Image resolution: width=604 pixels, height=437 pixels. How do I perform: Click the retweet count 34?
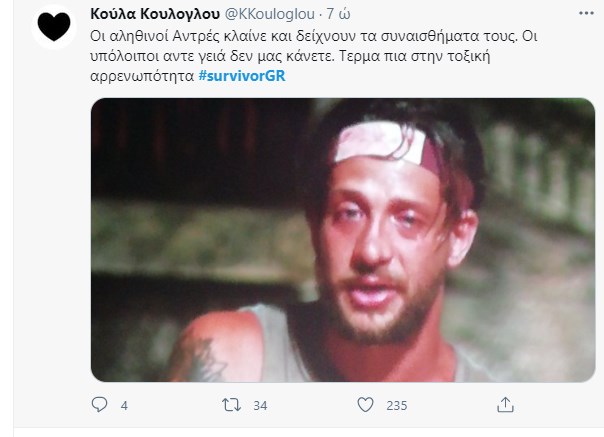[260, 405]
